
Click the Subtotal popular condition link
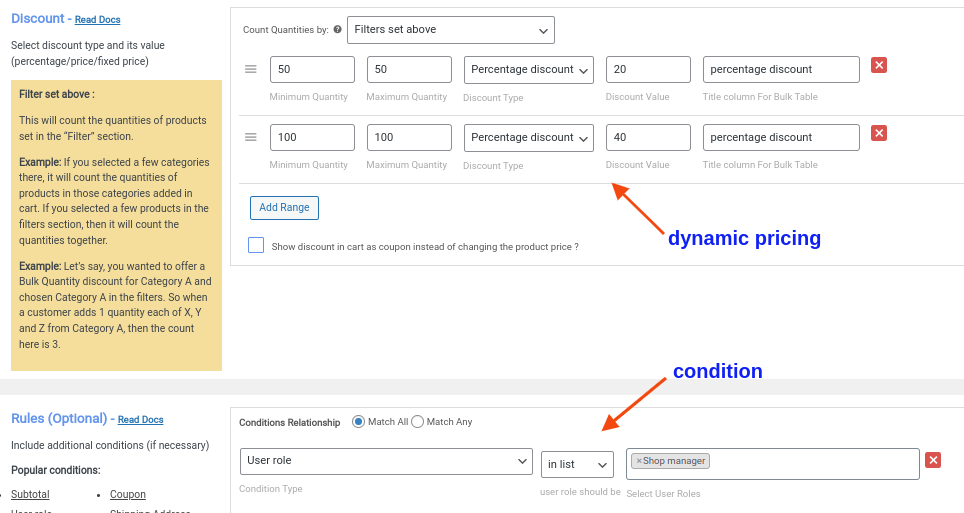pos(30,494)
